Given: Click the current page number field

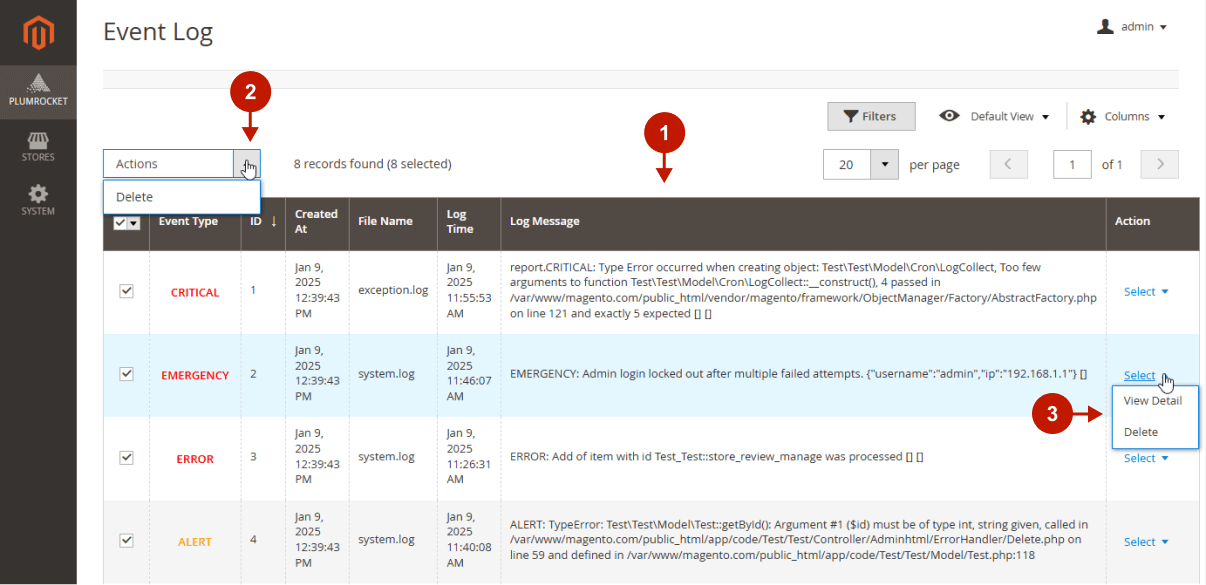Looking at the screenshot, I should 1072,165.
